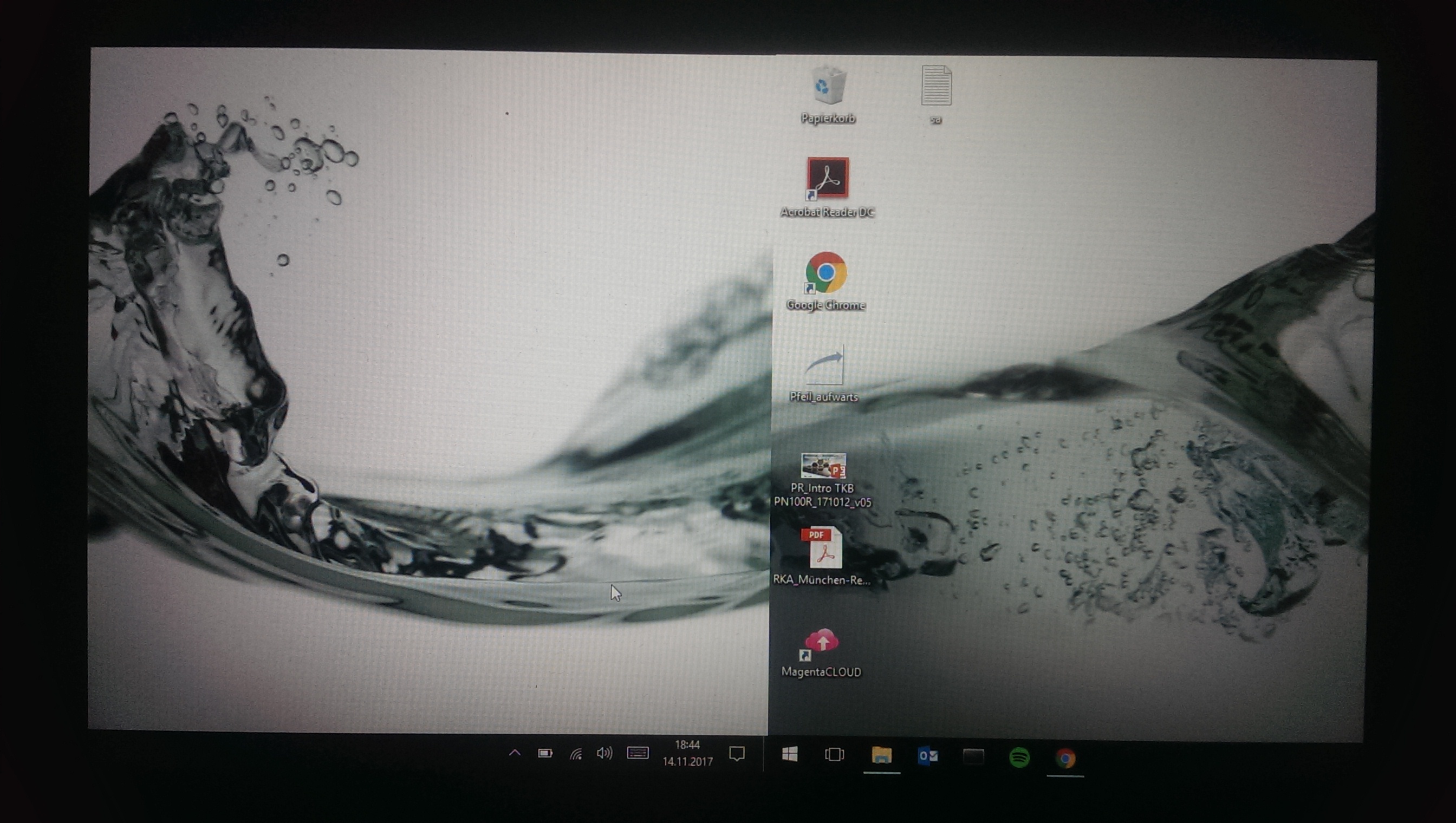Screen dimensions: 1456x823
Task: Switch to Chrome in the taskbar
Action: pos(1065,758)
